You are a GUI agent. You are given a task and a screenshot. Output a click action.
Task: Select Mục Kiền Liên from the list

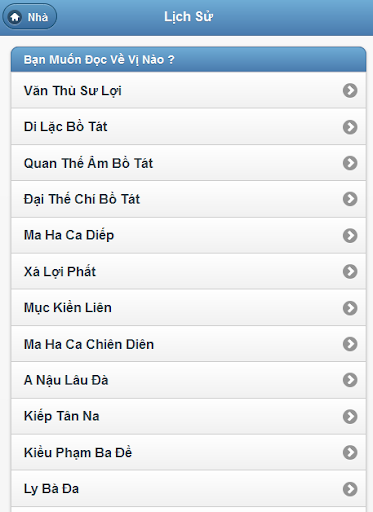pos(188,308)
